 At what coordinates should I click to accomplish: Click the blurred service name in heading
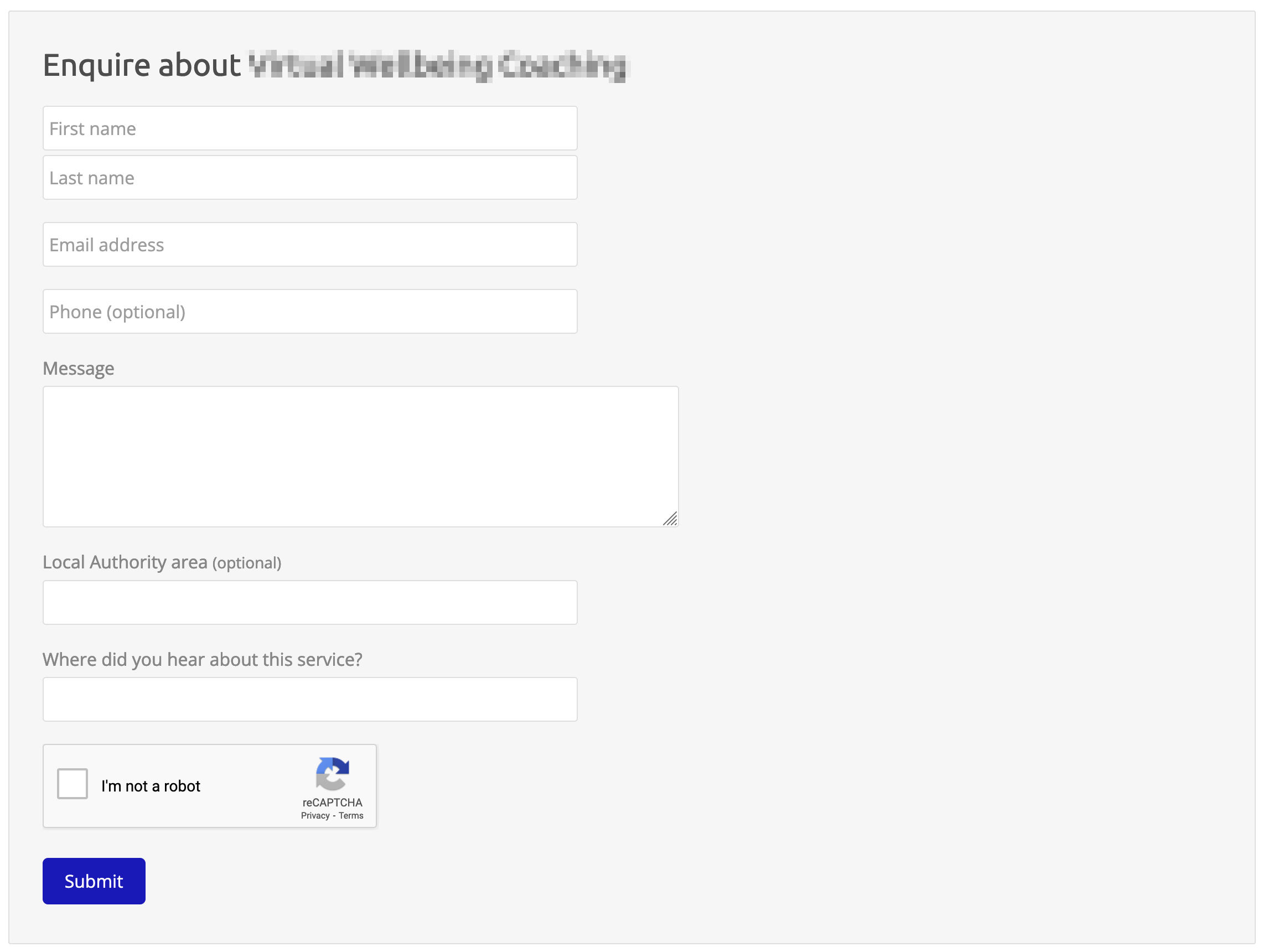438,65
